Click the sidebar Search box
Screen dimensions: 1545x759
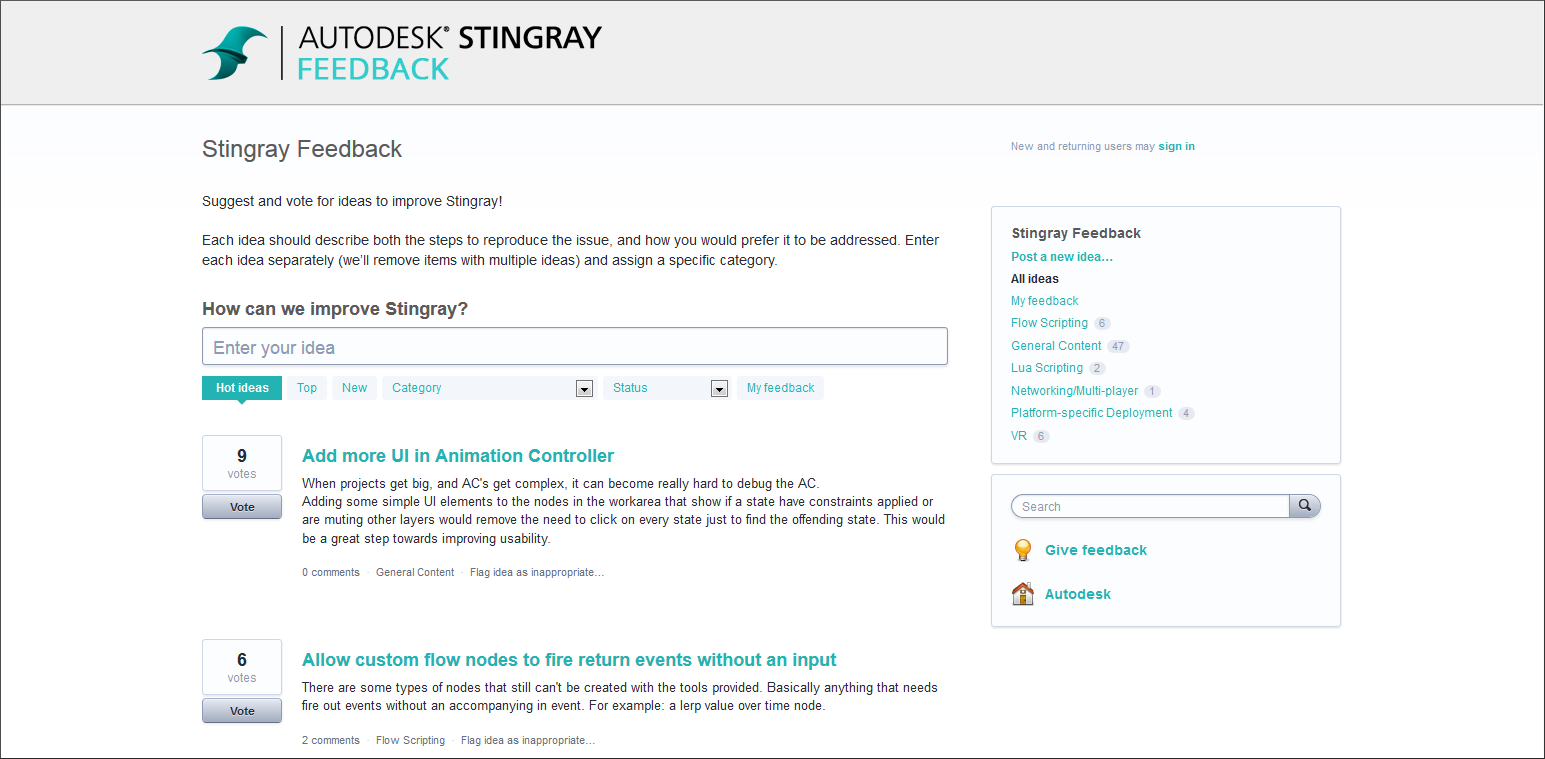[1150, 506]
